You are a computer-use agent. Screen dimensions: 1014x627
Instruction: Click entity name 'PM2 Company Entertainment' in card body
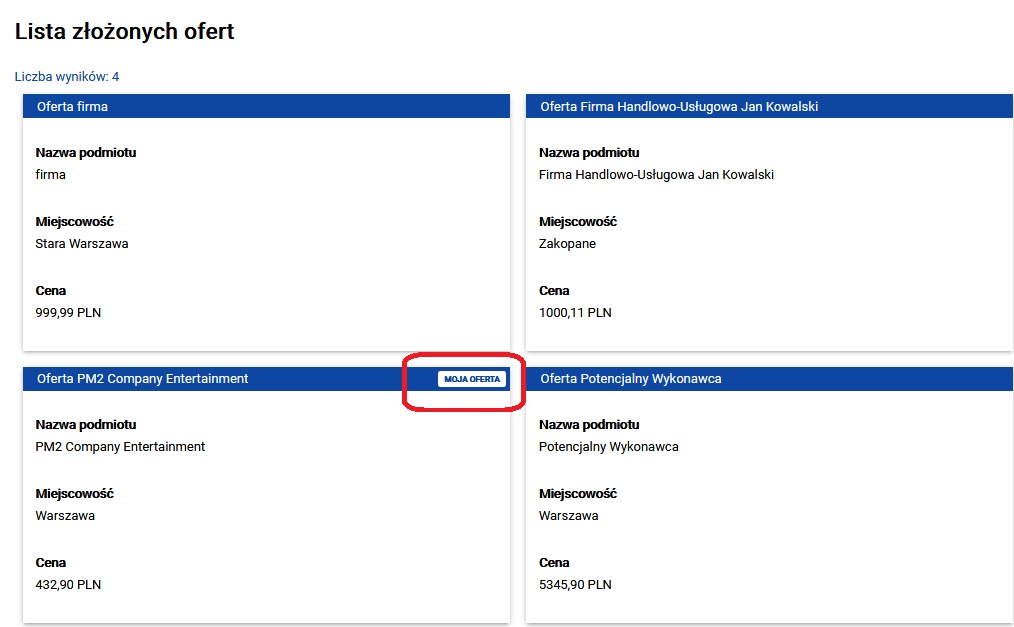coord(120,447)
